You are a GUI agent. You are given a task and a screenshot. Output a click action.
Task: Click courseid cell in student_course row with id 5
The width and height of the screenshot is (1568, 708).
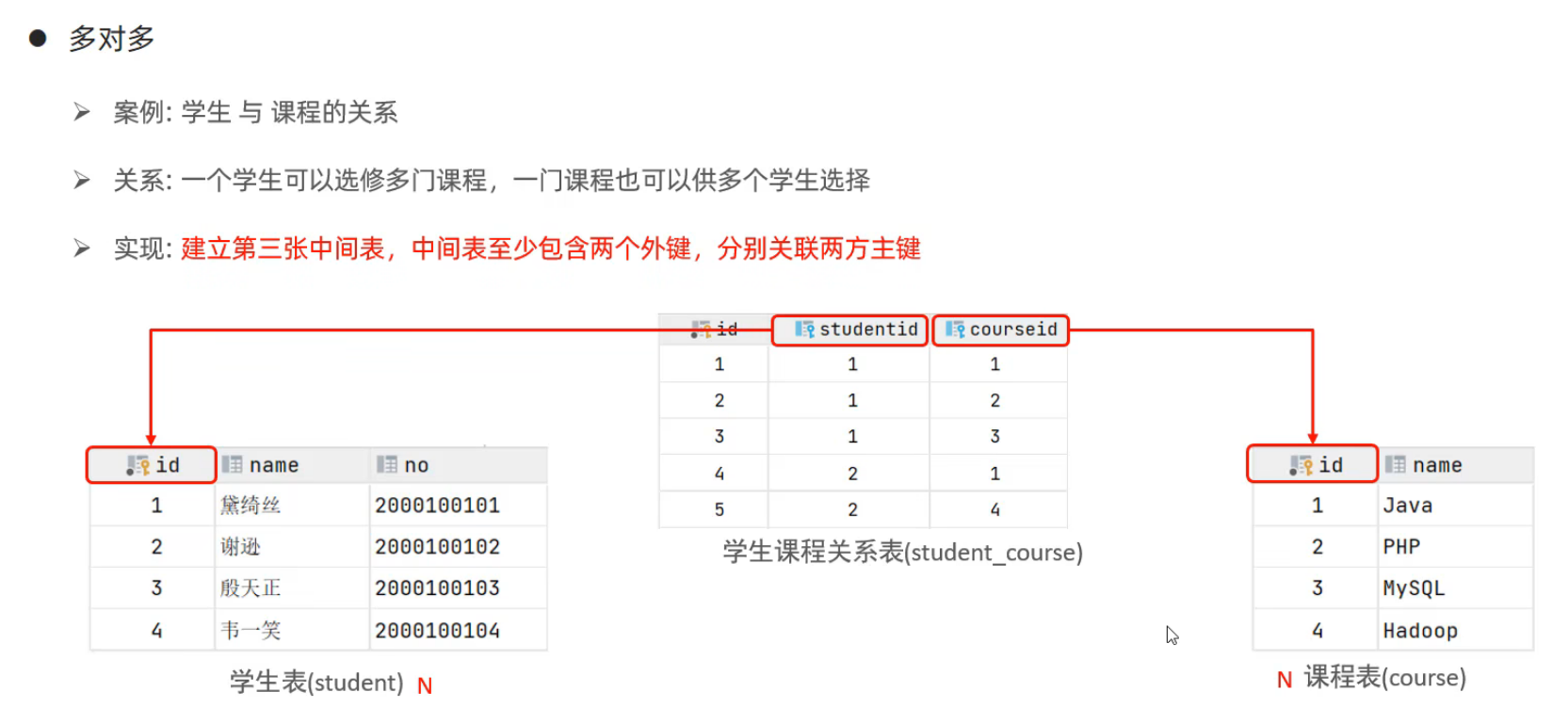998,509
